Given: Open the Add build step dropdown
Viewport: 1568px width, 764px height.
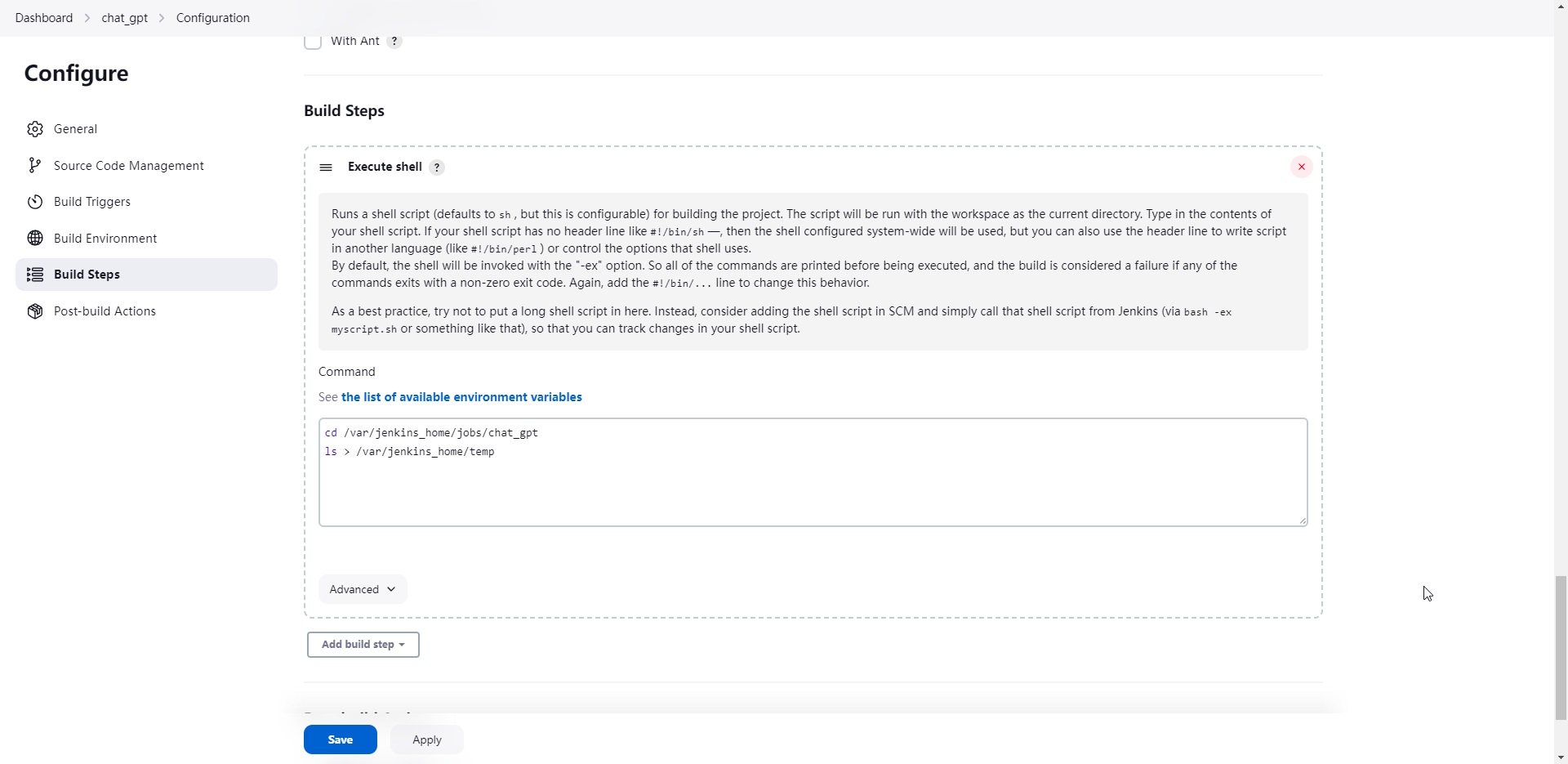Looking at the screenshot, I should click(363, 645).
